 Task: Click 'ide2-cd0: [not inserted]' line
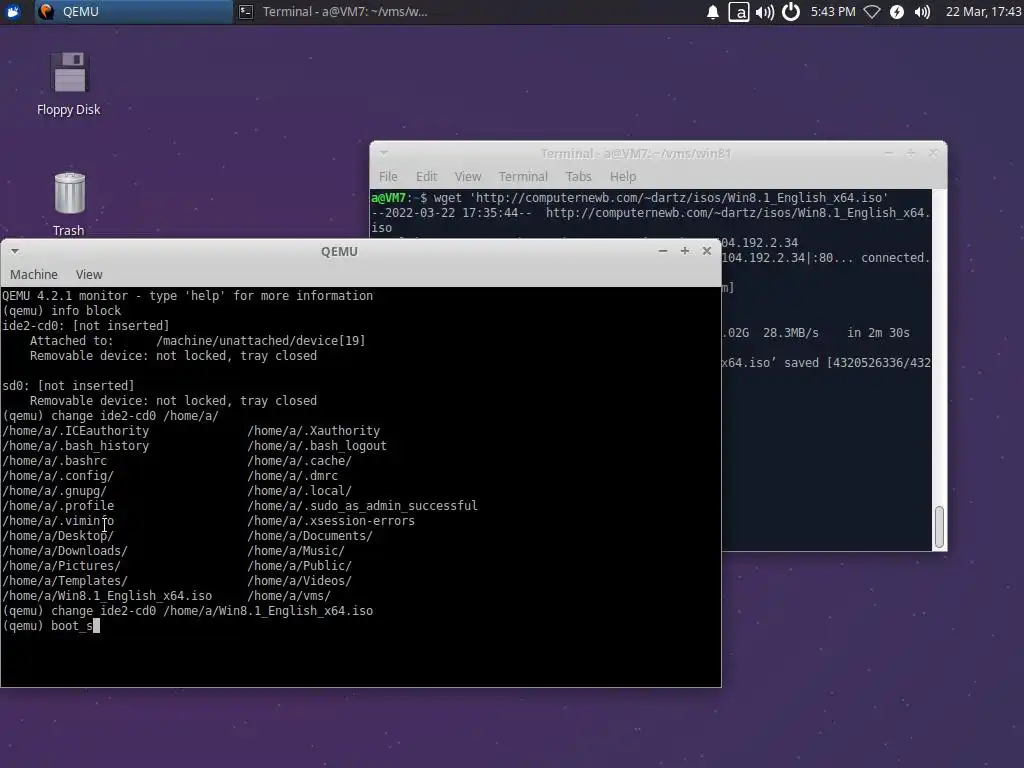tap(86, 325)
